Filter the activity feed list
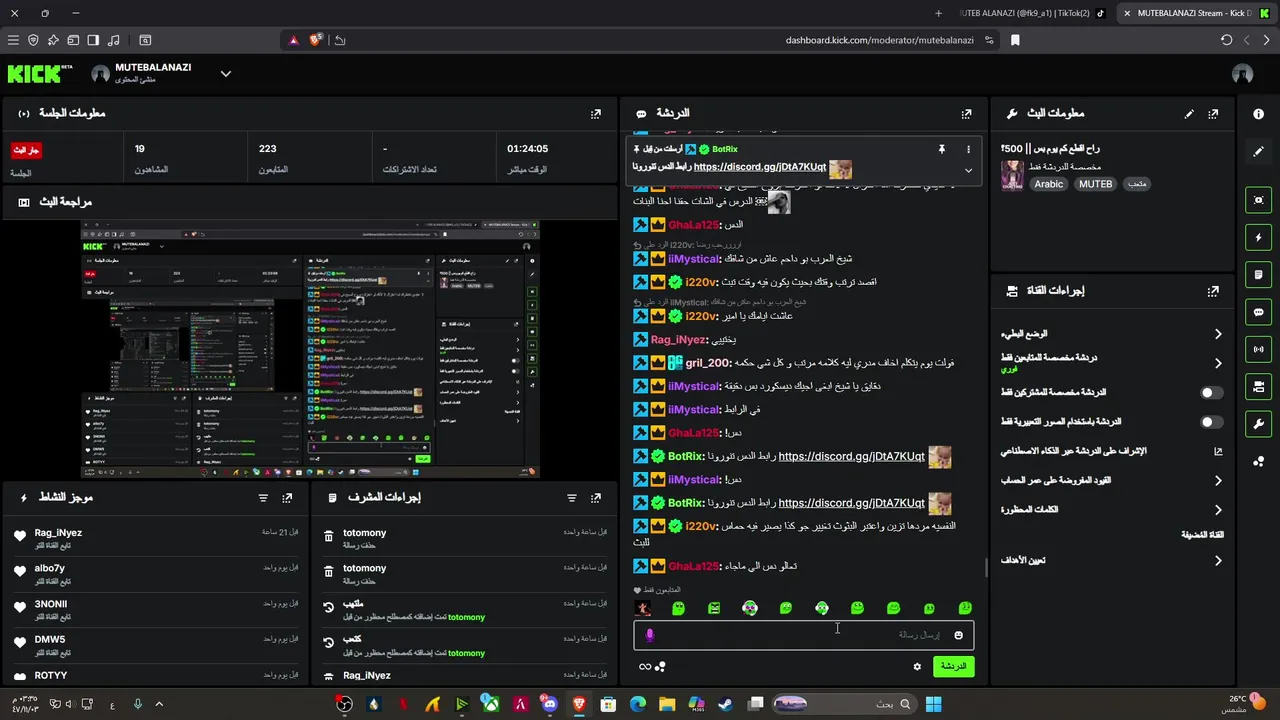Viewport: 1280px width, 720px height. [x=263, y=498]
